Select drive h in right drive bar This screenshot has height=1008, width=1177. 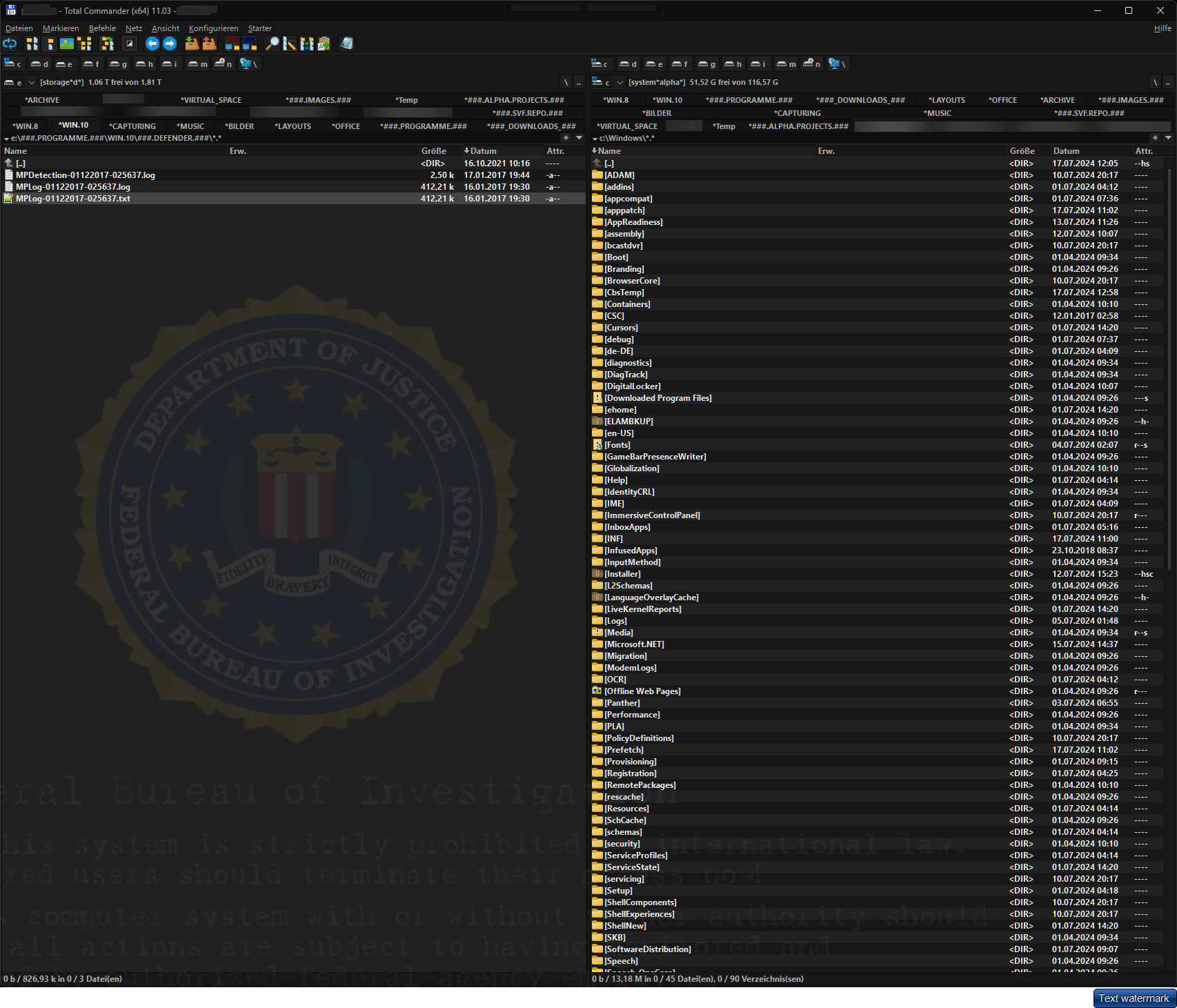tap(733, 63)
